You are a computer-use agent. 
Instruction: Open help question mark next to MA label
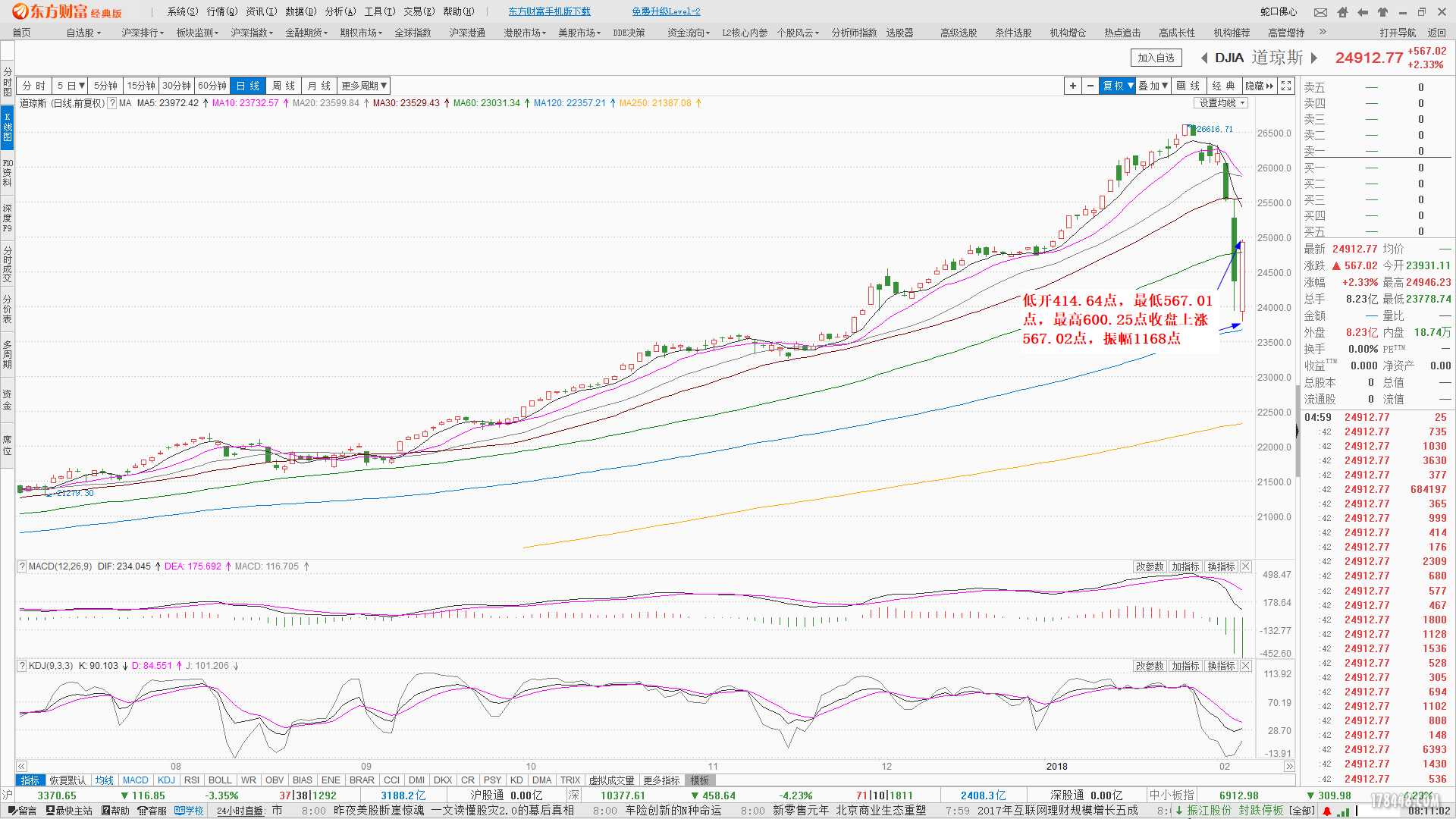(x=112, y=103)
